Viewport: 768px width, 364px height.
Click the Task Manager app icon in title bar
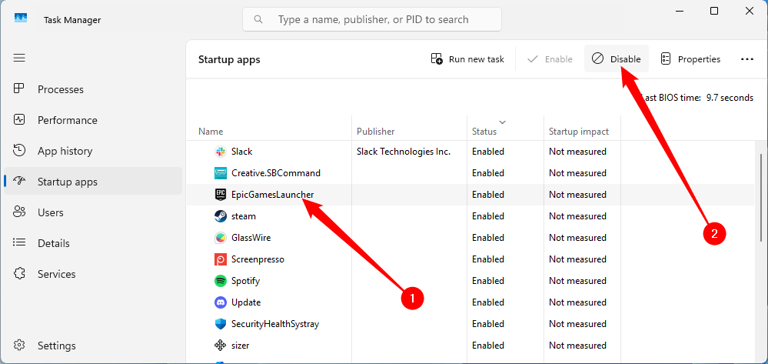pyautogui.click(x=21, y=19)
